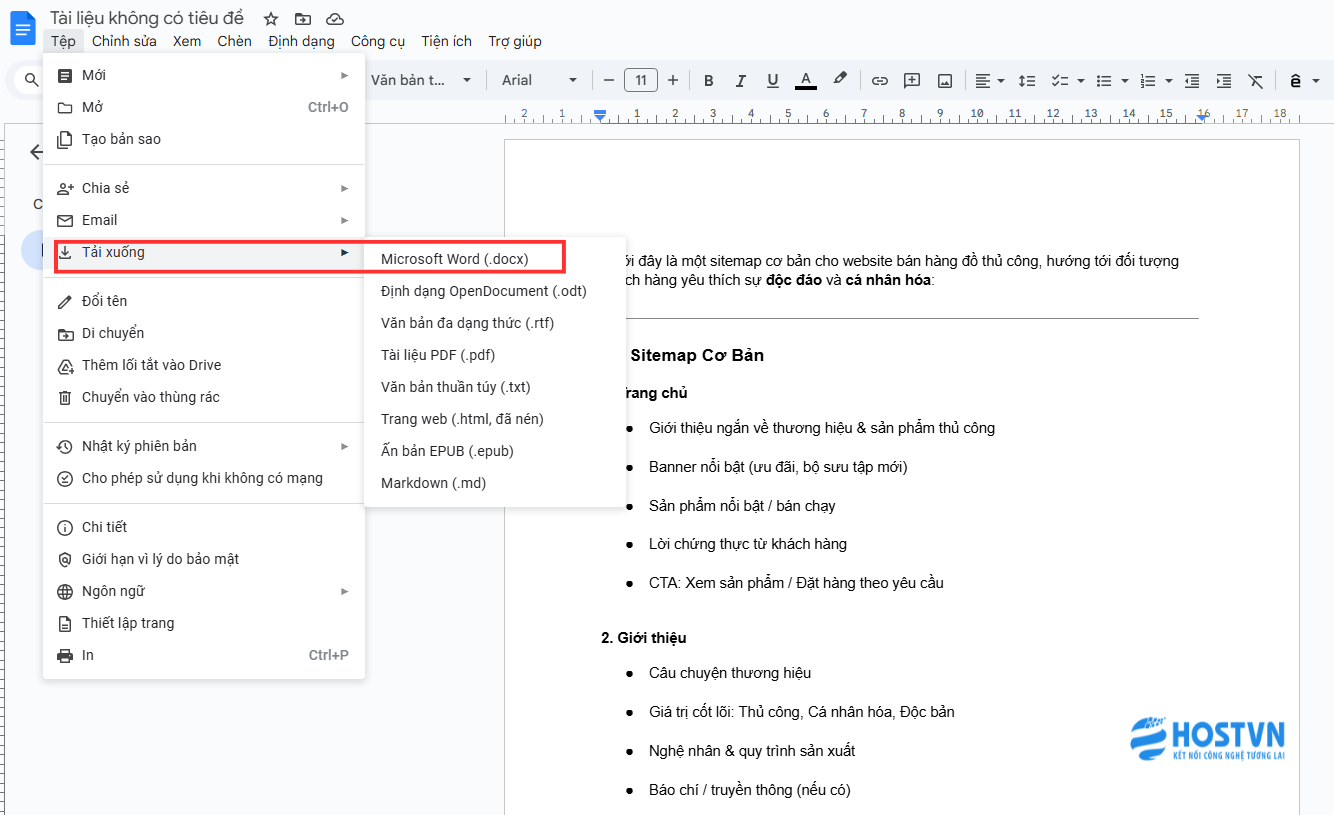
Task: Download as Microsoft Word (.docx)
Action: point(495,259)
